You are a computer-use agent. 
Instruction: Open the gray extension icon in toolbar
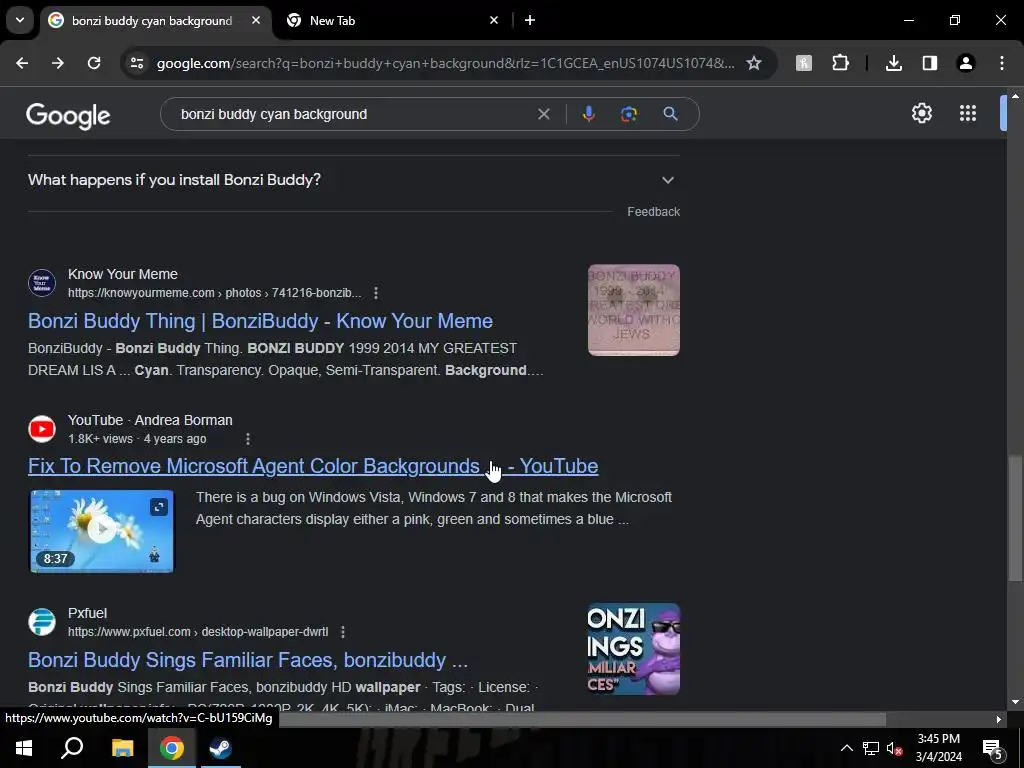click(804, 63)
